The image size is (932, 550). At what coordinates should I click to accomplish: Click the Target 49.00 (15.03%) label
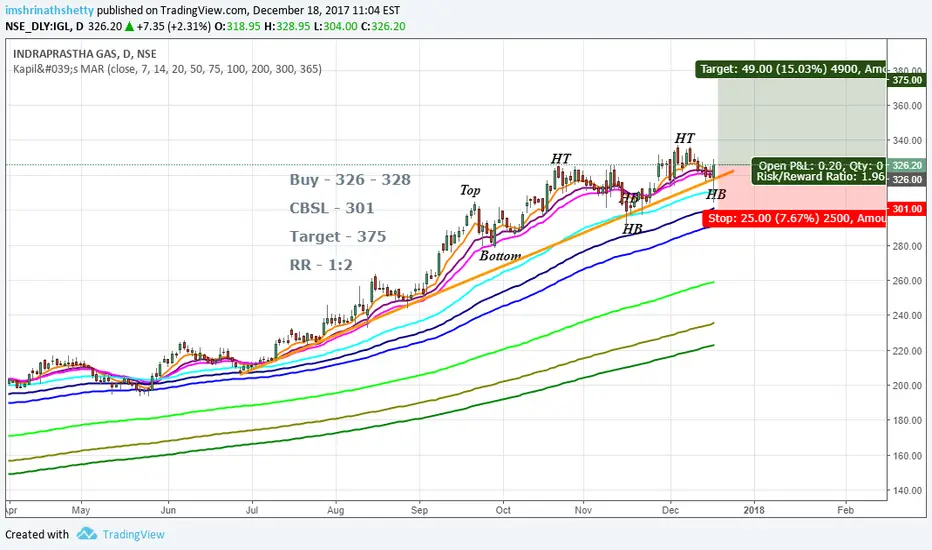[791, 69]
